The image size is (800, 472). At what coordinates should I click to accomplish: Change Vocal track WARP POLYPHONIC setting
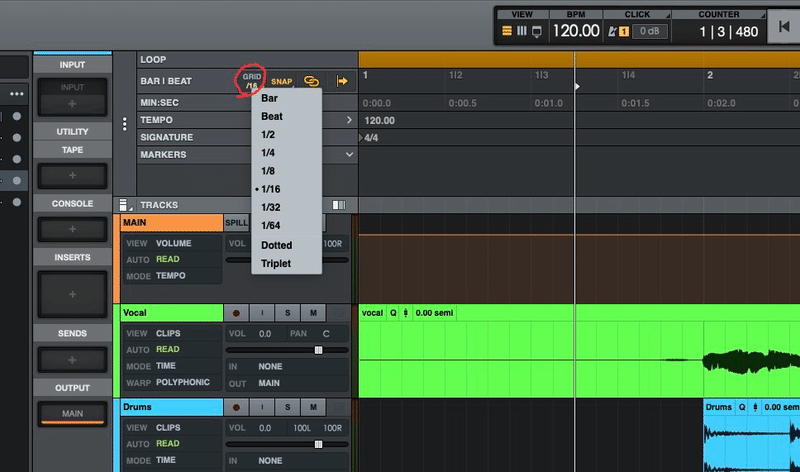tap(183, 382)
